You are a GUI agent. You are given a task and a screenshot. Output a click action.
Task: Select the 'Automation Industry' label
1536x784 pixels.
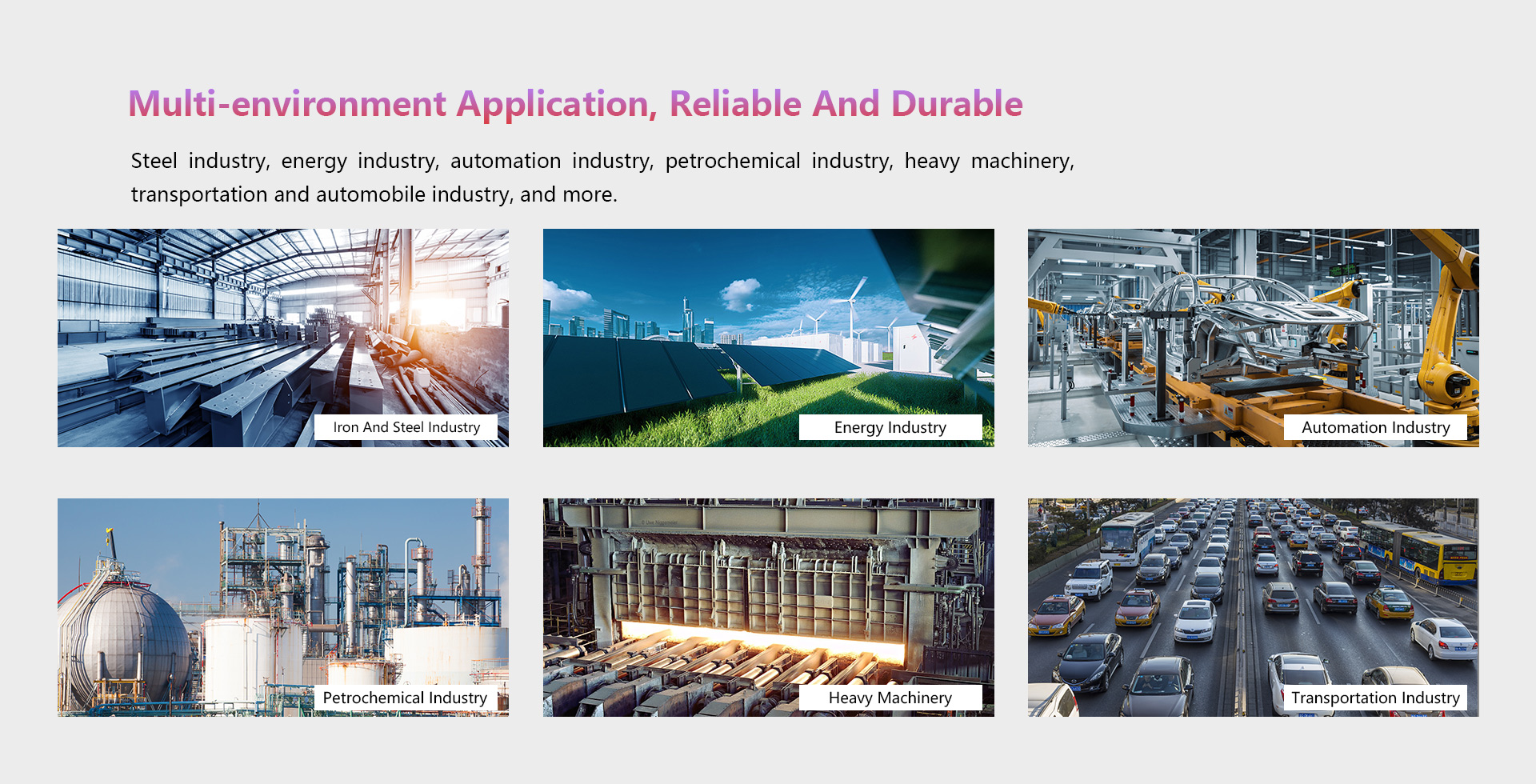click(1375, 427)
